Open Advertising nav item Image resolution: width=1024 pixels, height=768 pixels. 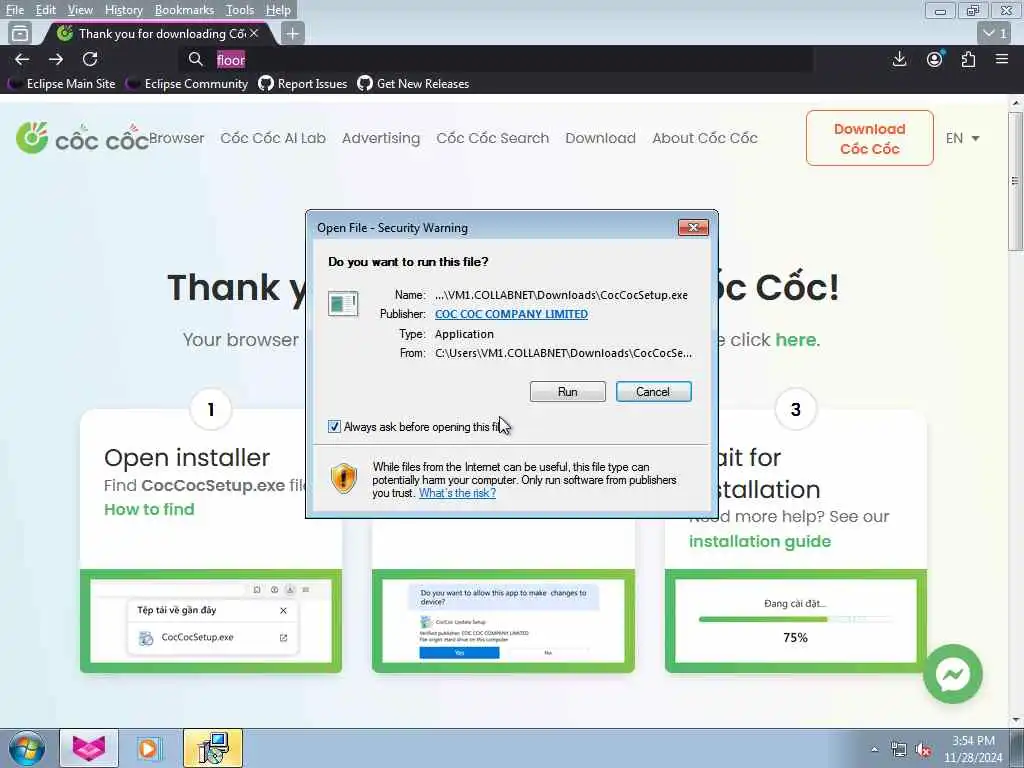(x=381, y=138)
